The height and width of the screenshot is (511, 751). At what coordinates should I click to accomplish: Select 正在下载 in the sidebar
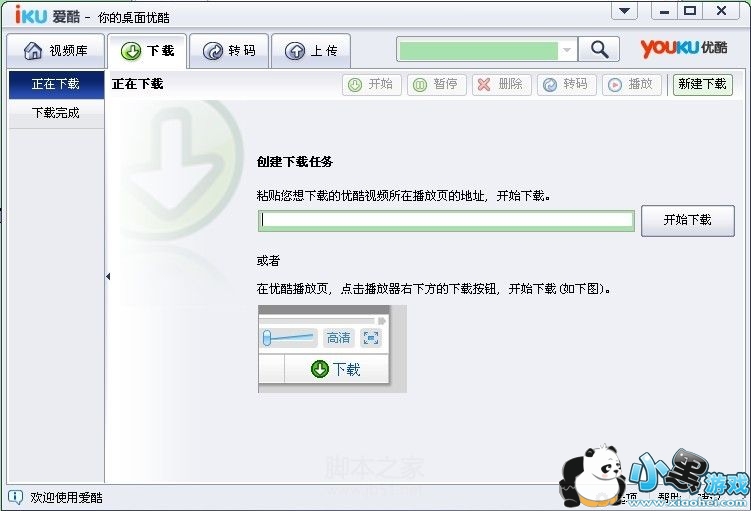pyautogui.click(x=56, y=85)
